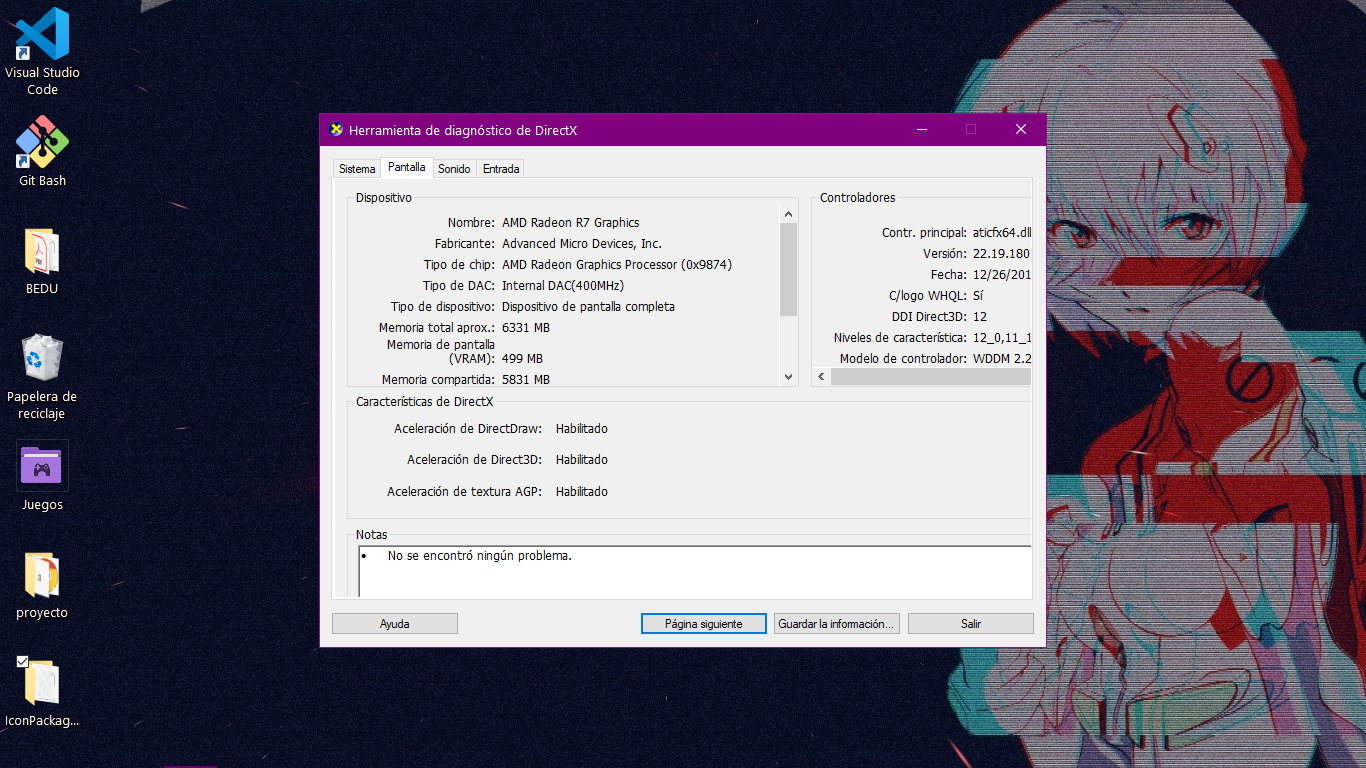Click the Página siguiente button

tap(704, 624)
